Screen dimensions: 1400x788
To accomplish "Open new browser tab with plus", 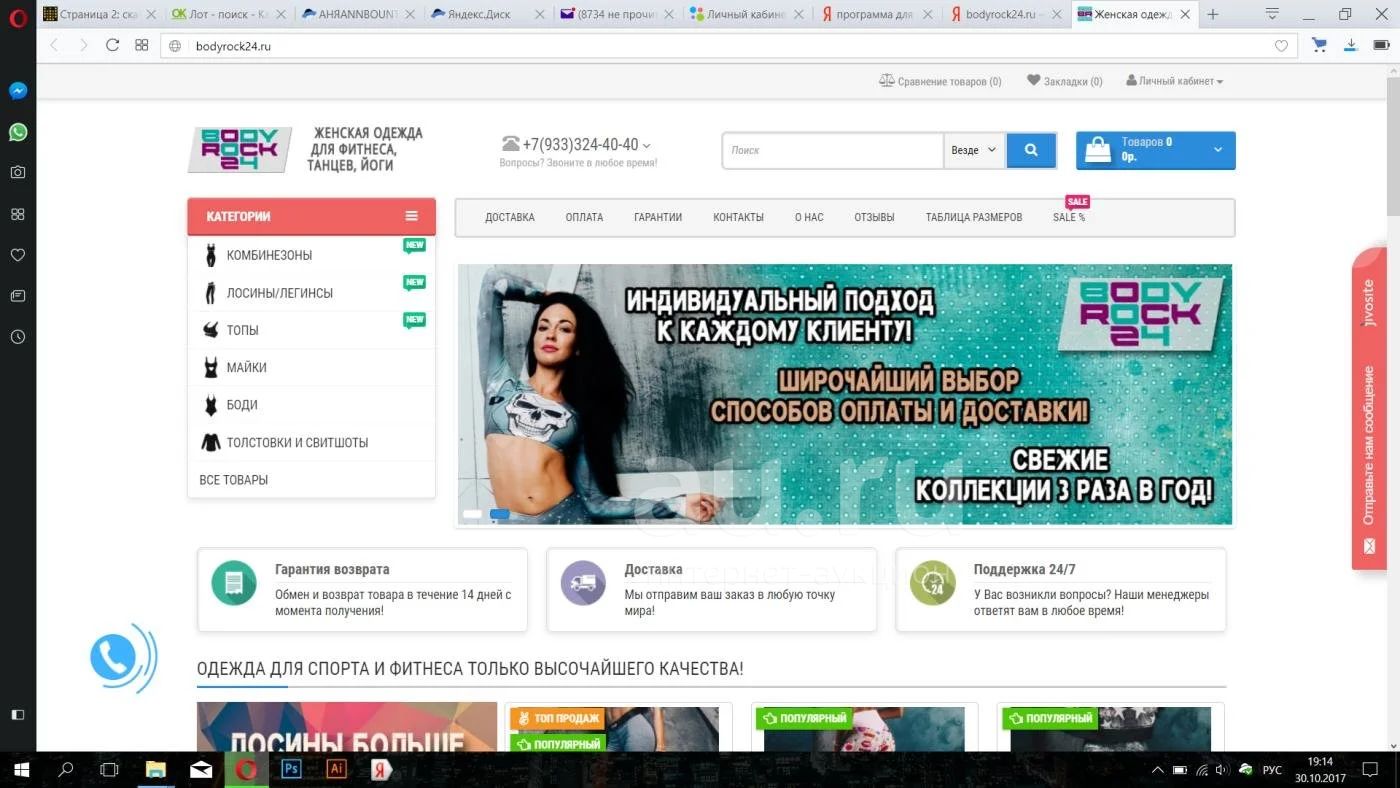I will pyautogui.click(x=1212, y=14).
